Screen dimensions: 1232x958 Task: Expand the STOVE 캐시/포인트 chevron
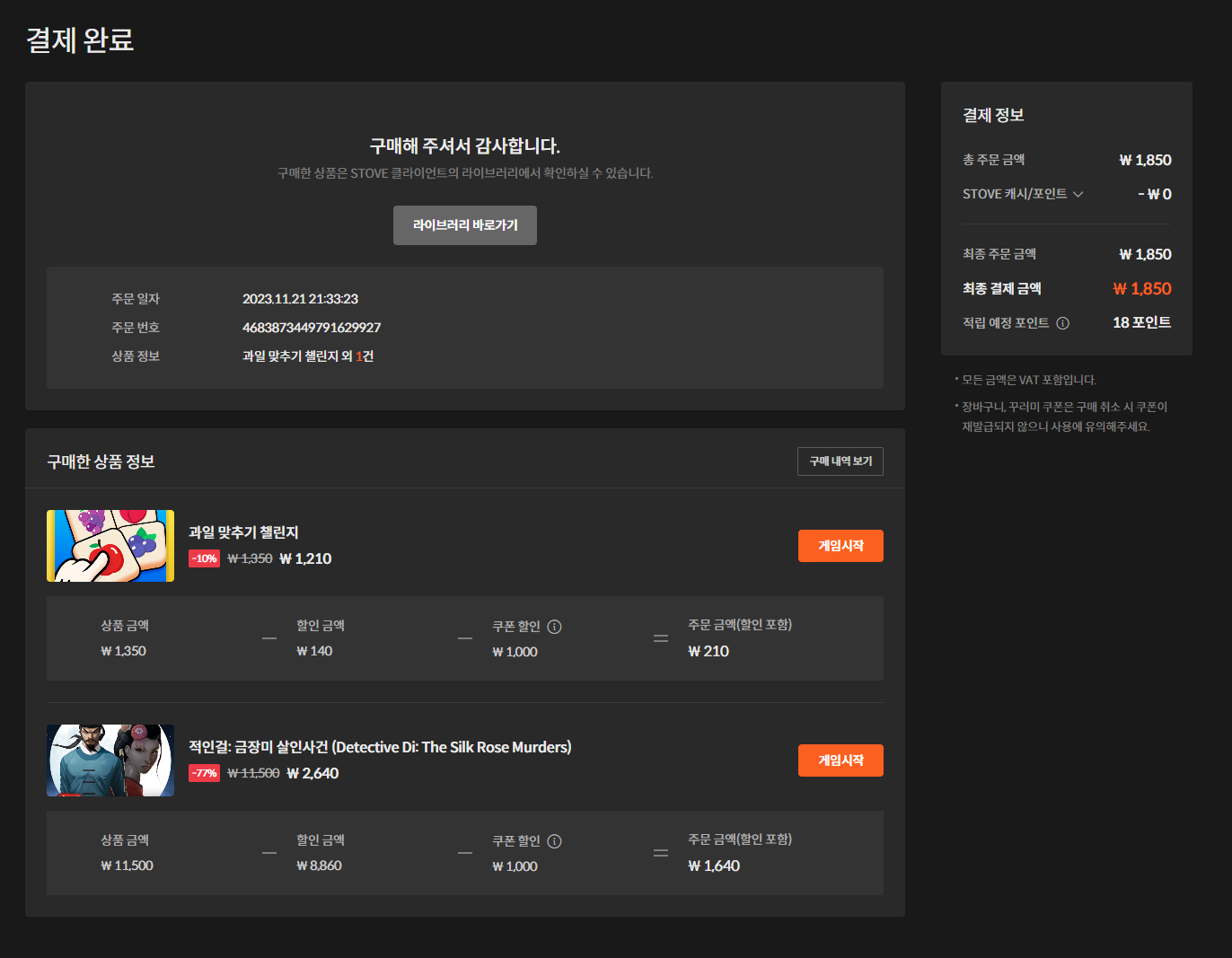click(1078, 194)
